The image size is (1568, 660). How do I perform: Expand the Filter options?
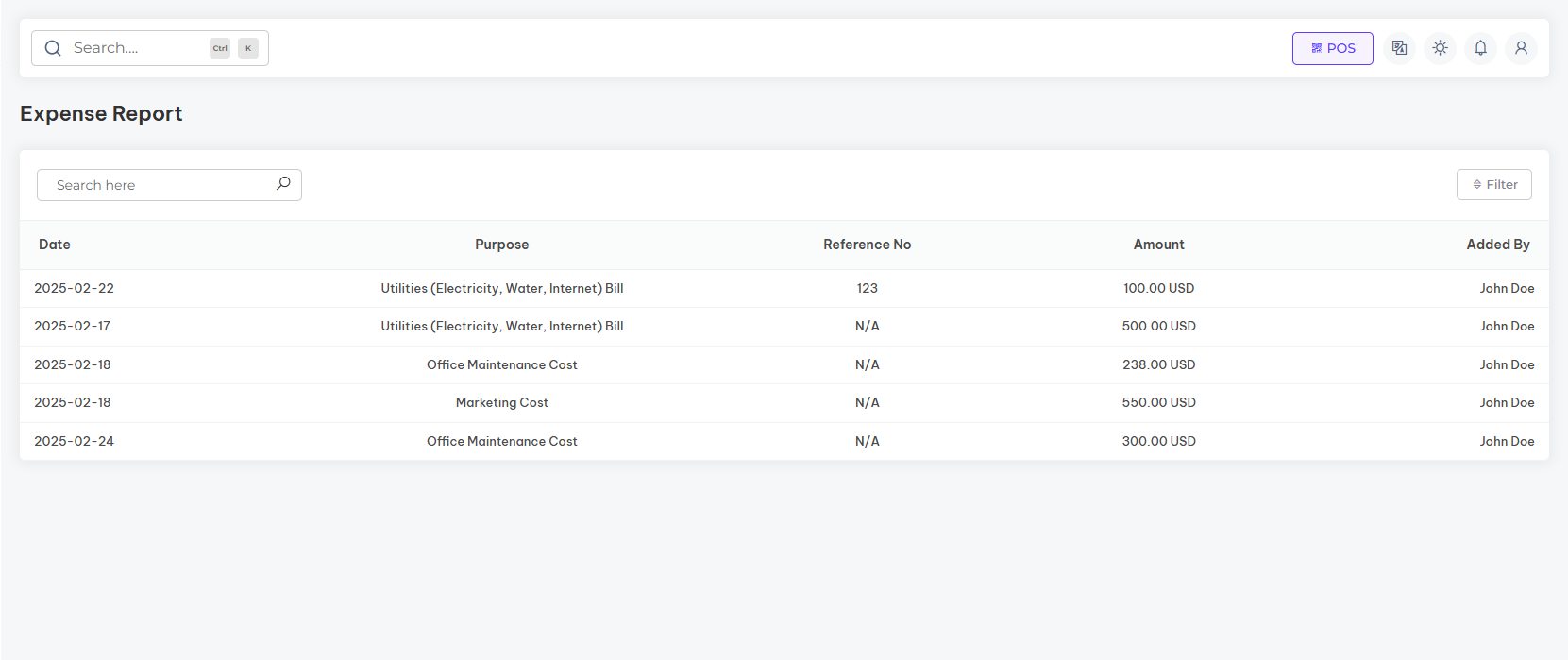(1493, 185)
